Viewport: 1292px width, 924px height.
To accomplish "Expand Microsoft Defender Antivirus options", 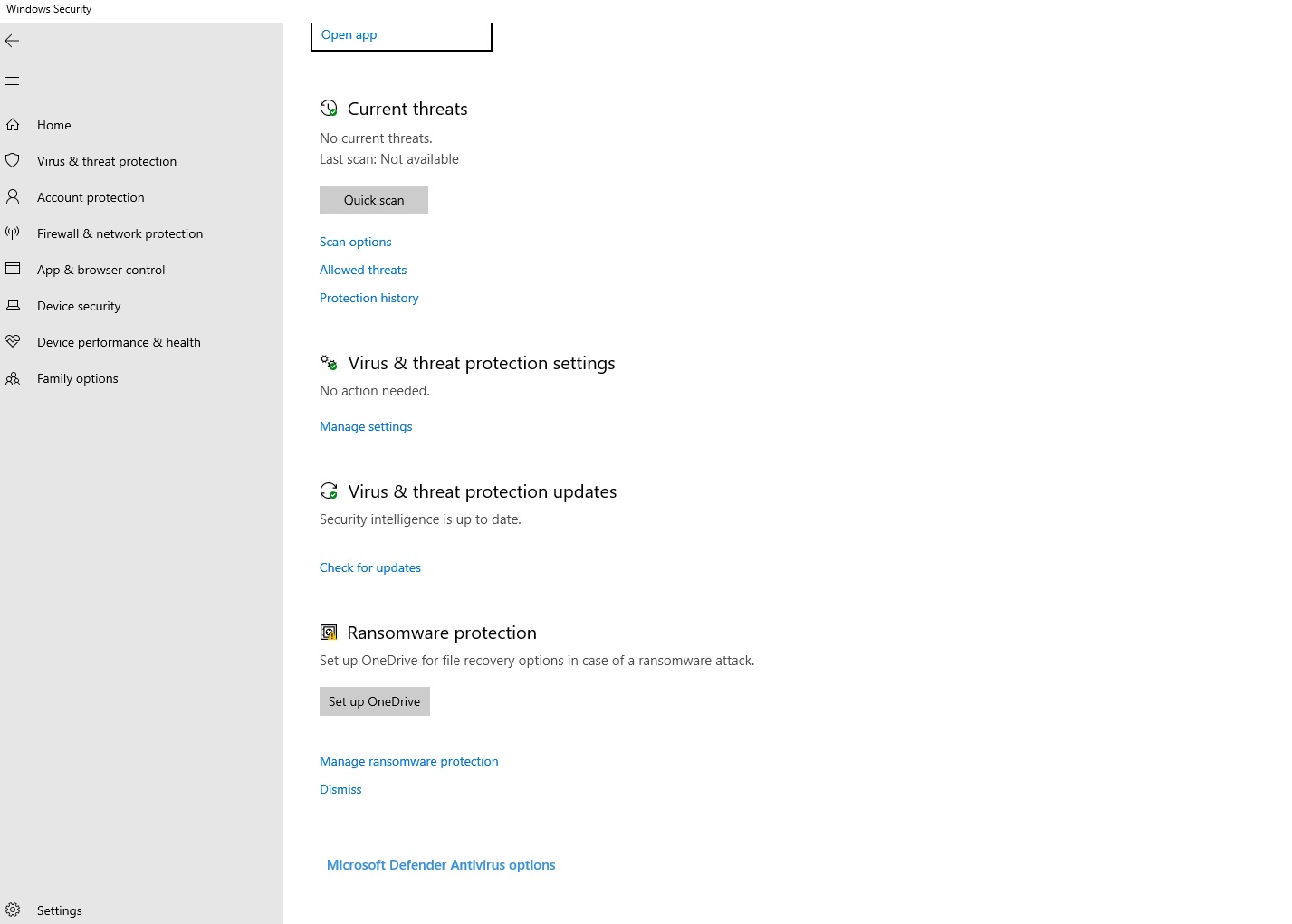I will (x=441, y=865).
